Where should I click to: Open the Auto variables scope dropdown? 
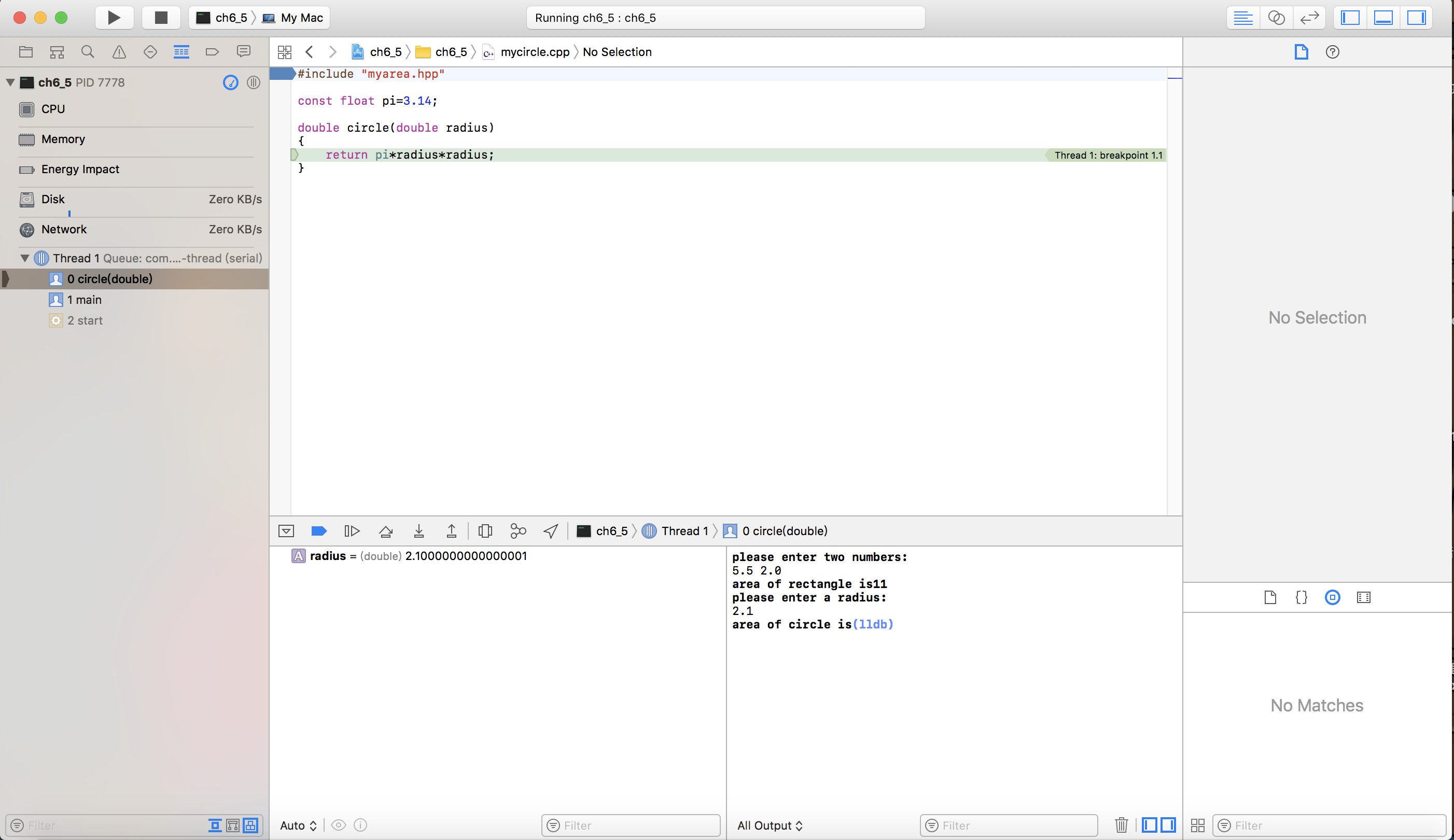click(x=298, y=825)
